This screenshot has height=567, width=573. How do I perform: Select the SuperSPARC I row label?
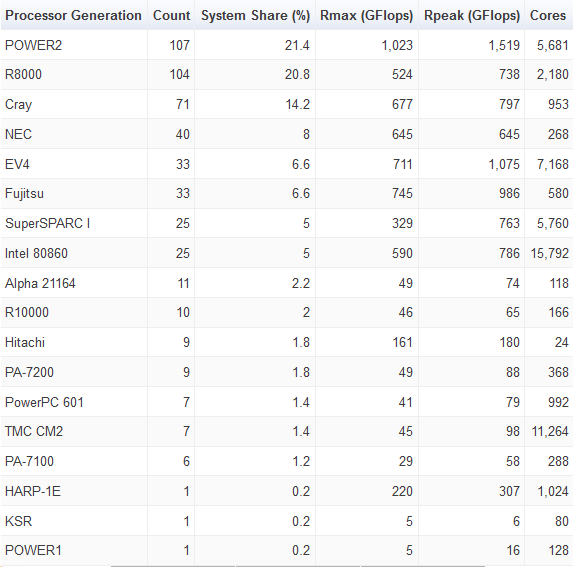coord(48,224)
